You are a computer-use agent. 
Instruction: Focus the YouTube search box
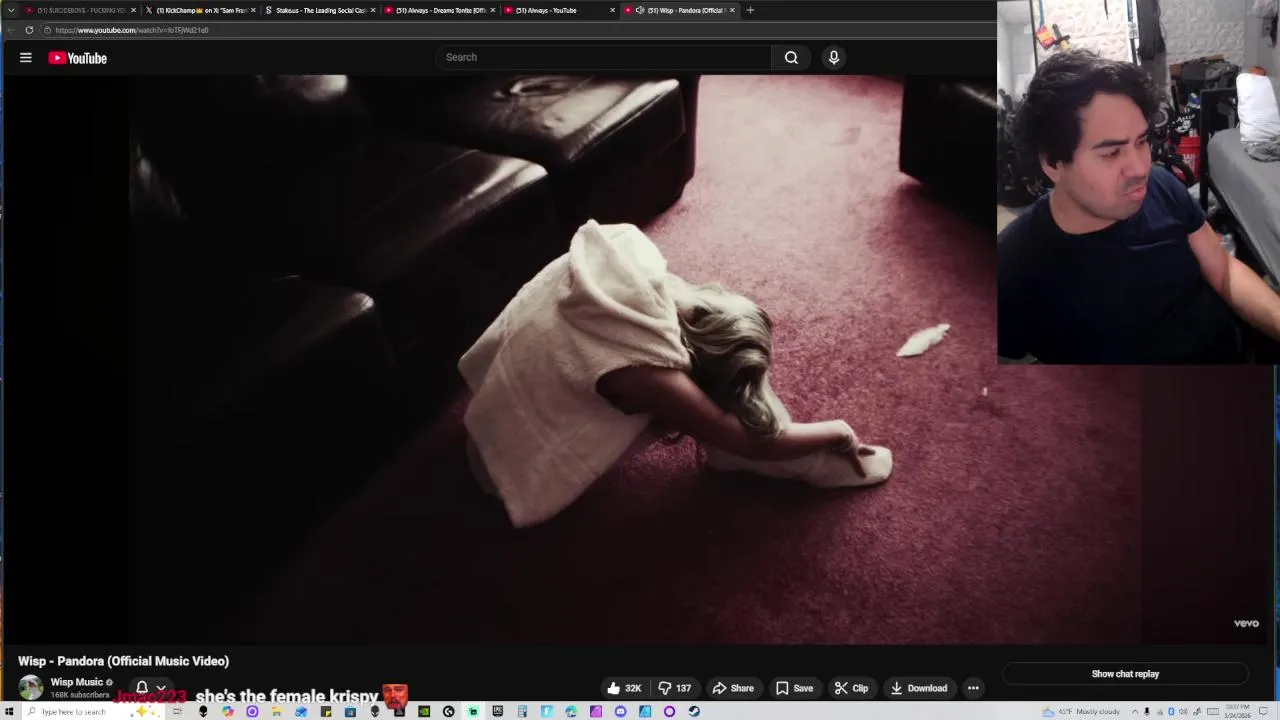coord(604,57)
